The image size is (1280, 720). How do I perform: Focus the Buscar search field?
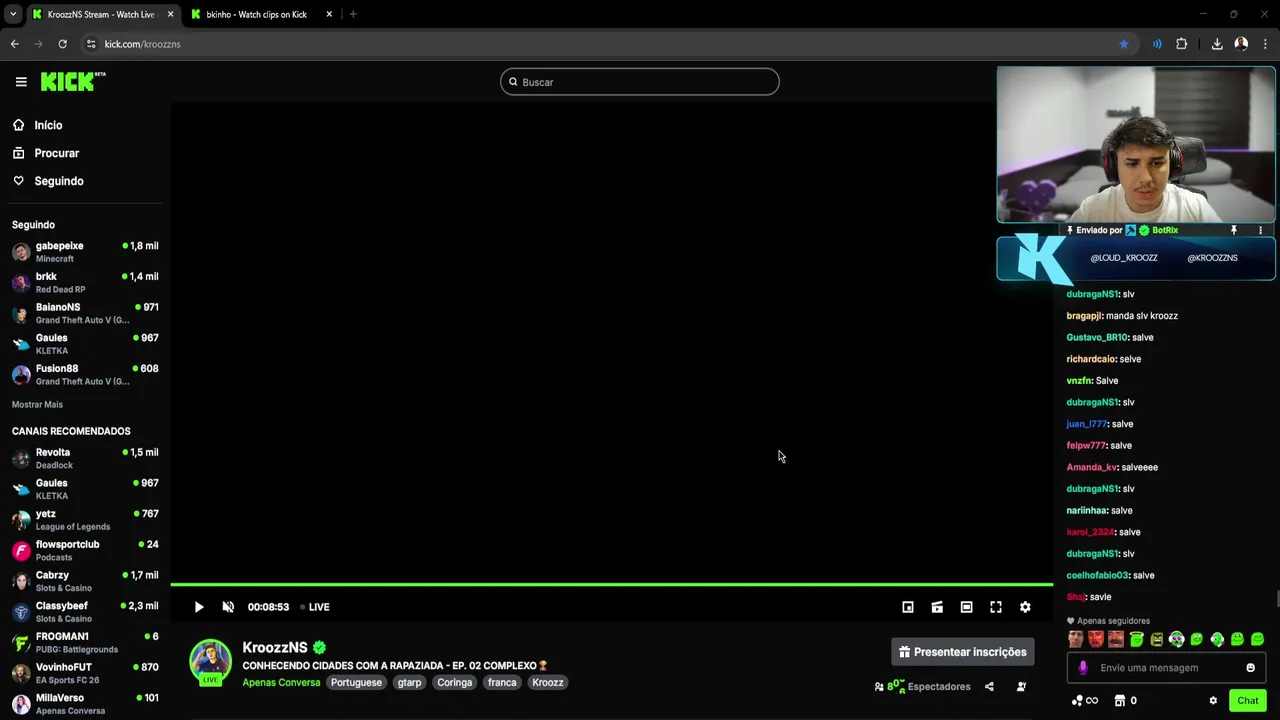[640, 82]
